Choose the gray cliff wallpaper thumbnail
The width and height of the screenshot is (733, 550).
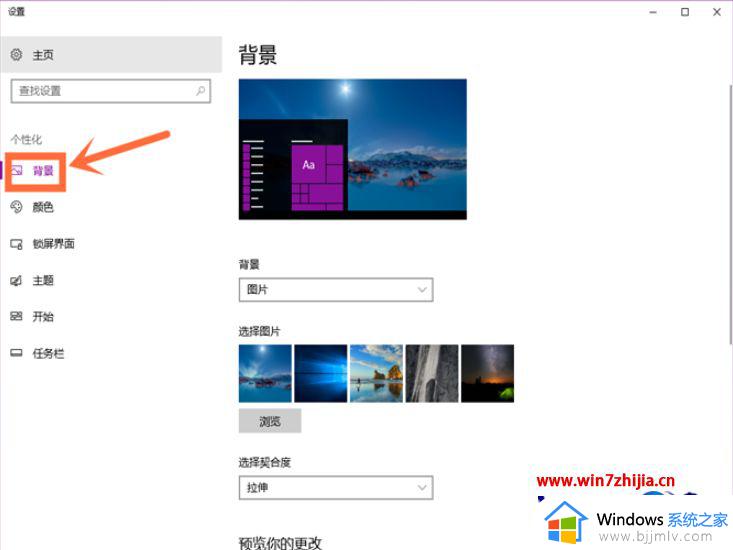coord(432,373)
